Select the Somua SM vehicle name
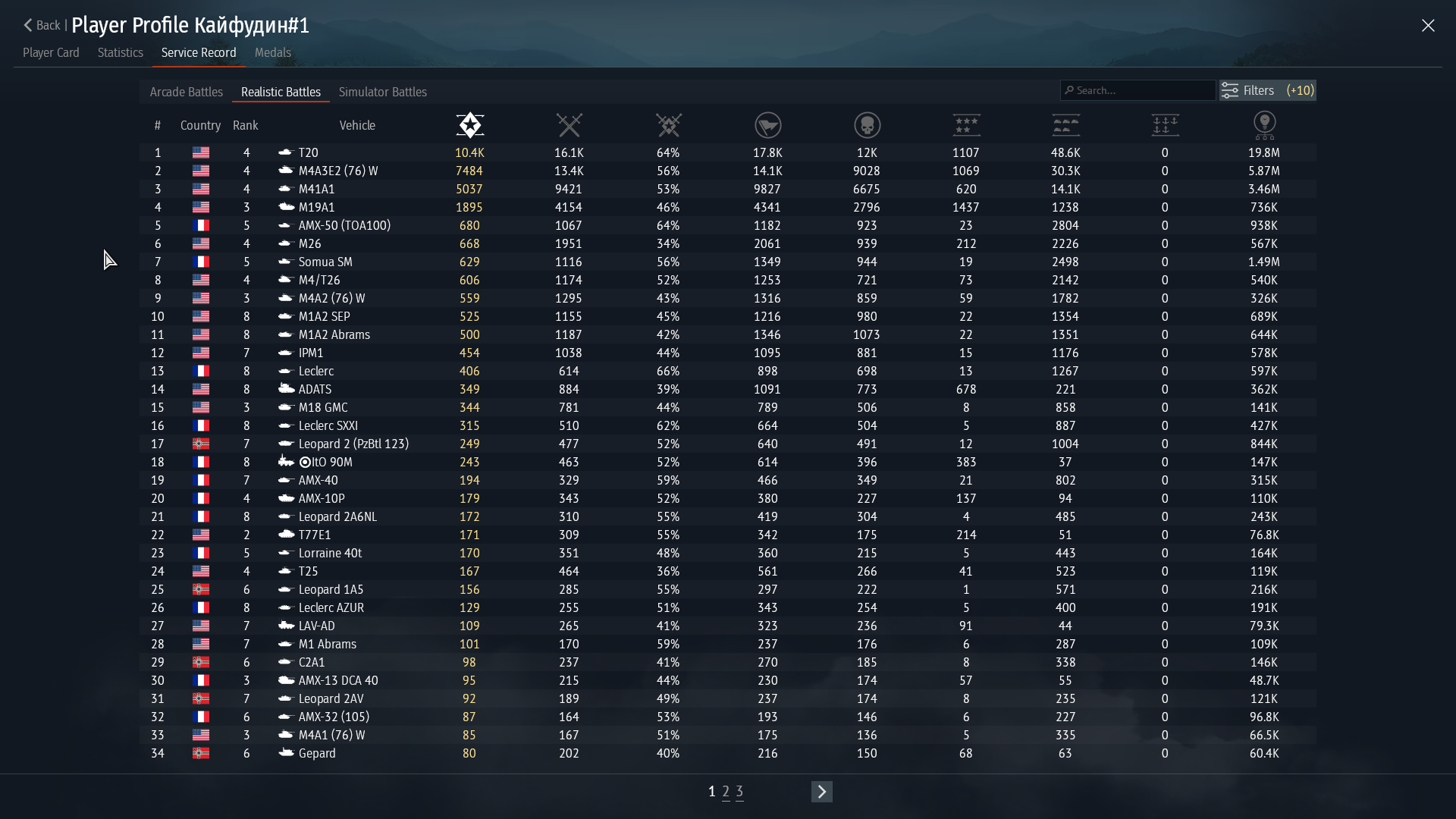This screenshot has height=819, width=1456. pos(325,262)
